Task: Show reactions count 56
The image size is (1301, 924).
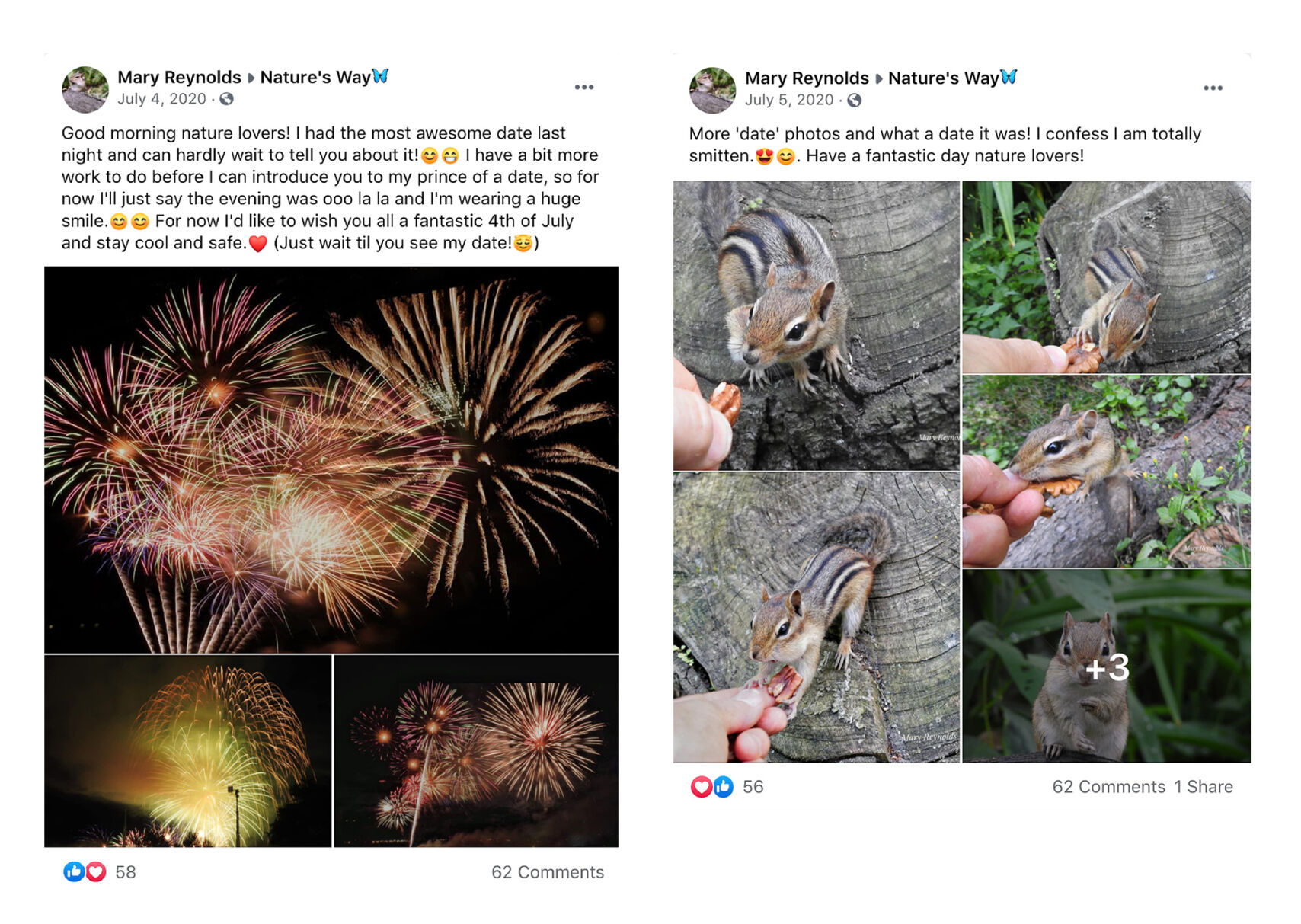Action: tap(753, 787)
